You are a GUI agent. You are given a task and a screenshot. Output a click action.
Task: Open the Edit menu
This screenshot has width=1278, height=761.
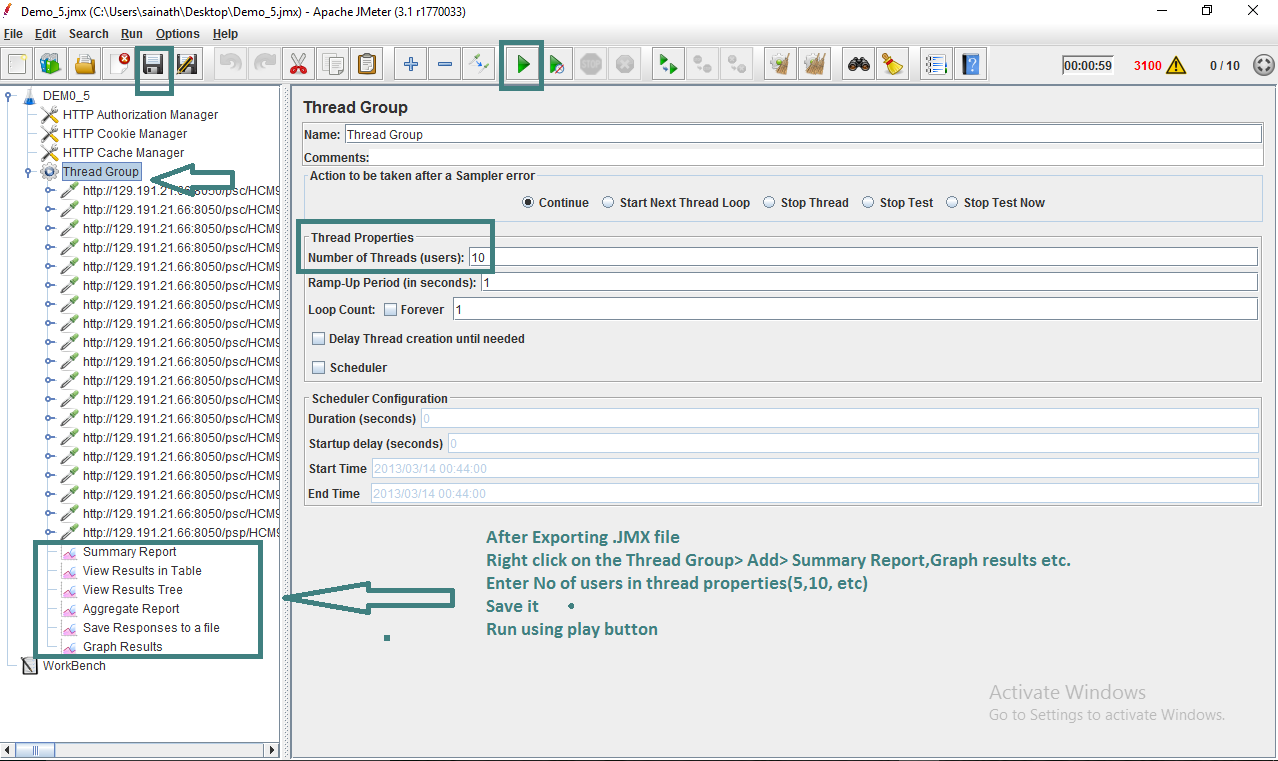coord(45,34)
